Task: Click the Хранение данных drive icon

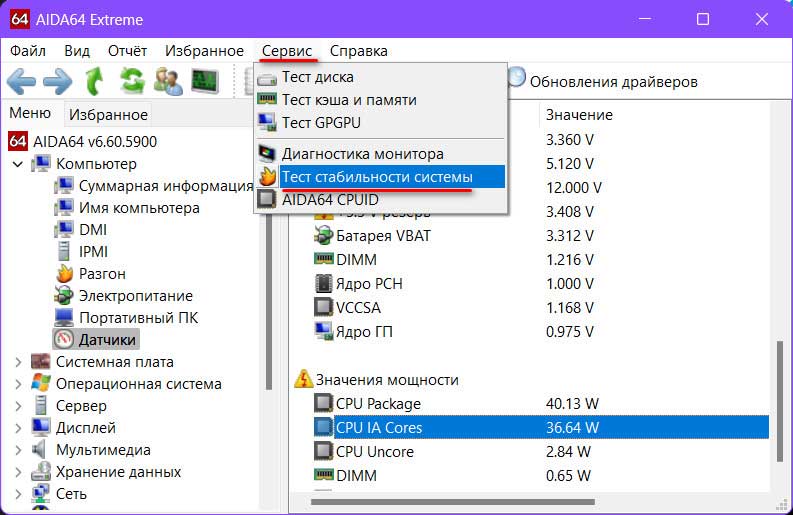Action: point(40,471)
